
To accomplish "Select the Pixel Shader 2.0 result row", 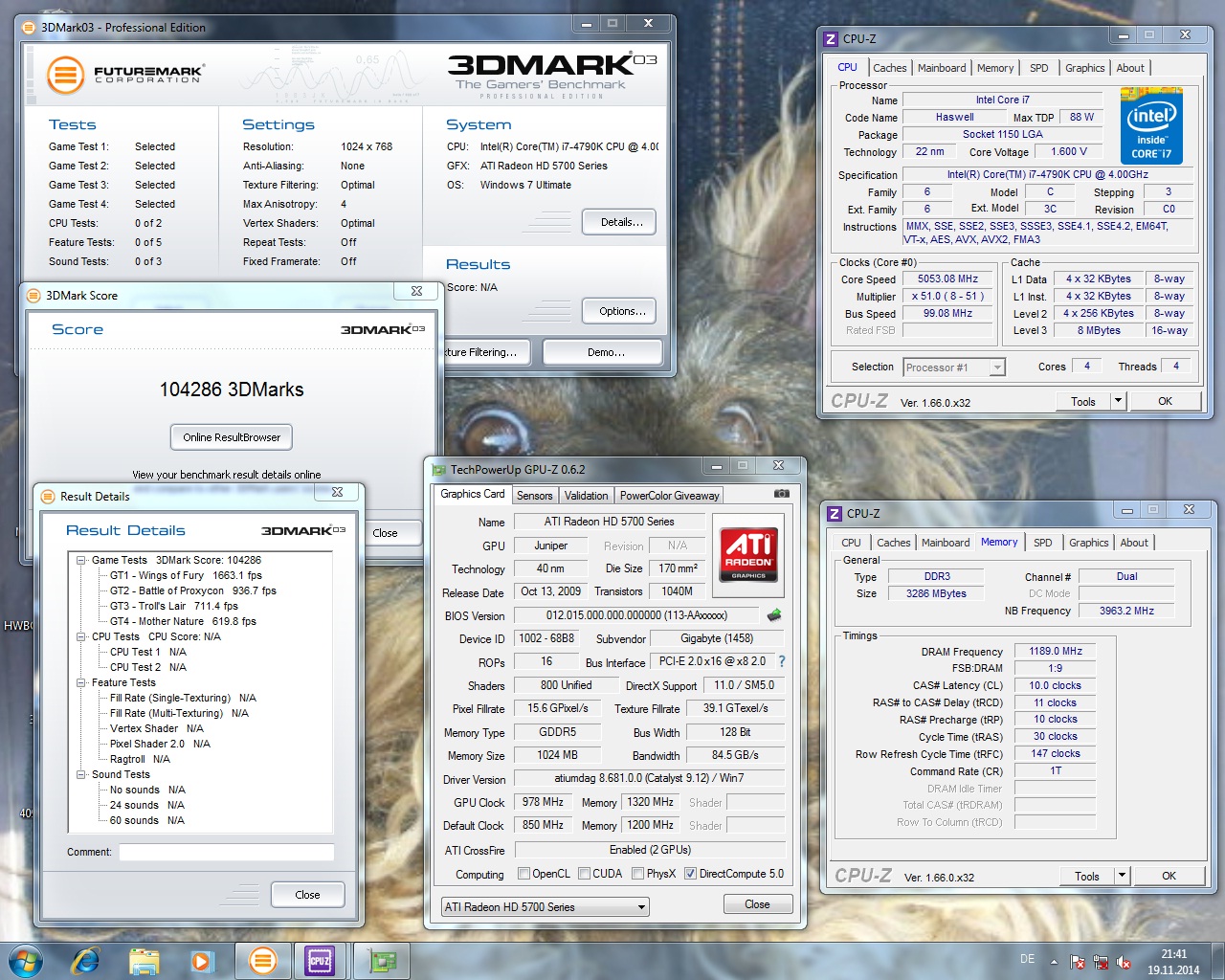I will (160, 744).
